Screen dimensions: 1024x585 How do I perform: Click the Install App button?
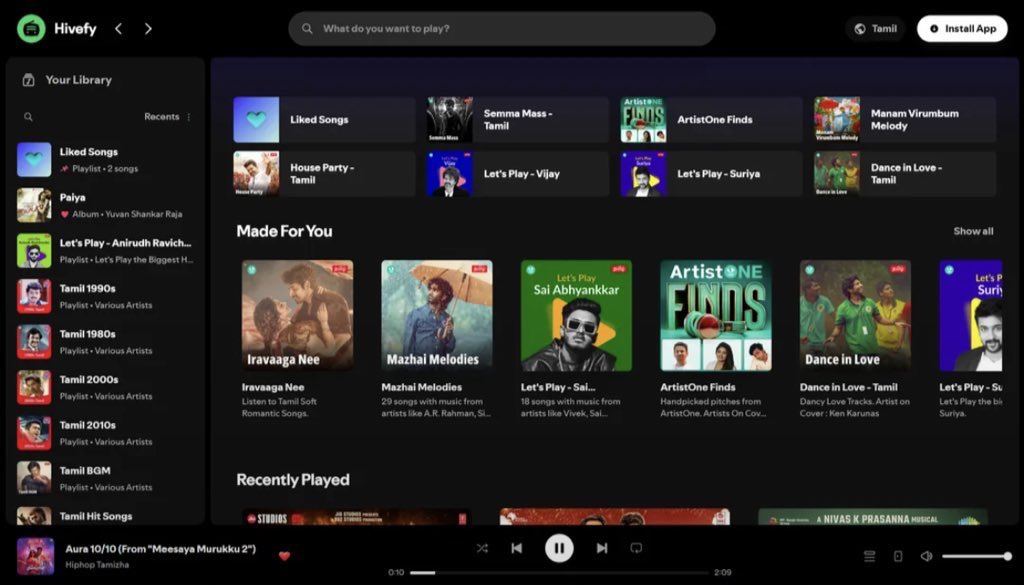(x=962, y=29)
